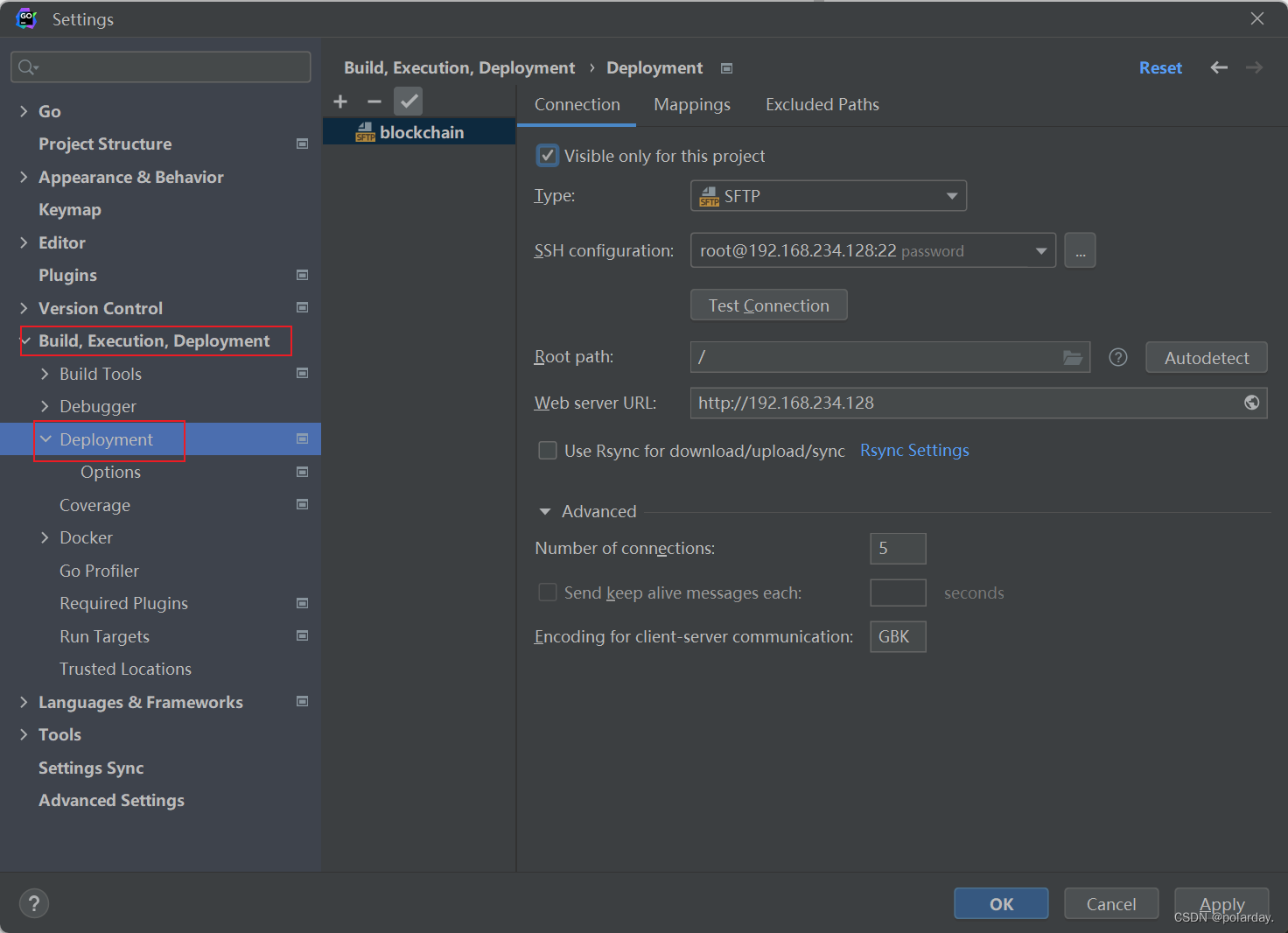Image resolution: width=1288 pixels, height=933 pixels.
Task: Click the SSH configuration ellipsis button
Action: [x=1080, y=250]
